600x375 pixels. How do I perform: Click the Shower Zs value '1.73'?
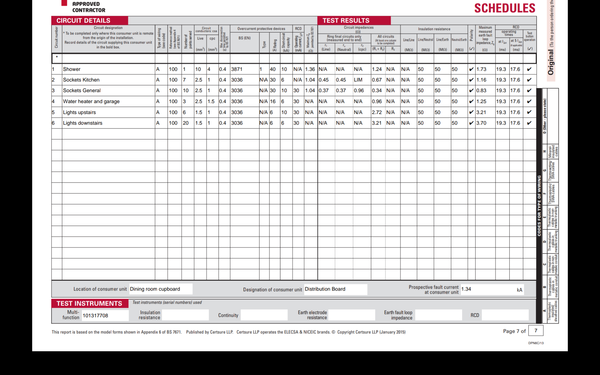pos(481,69)
